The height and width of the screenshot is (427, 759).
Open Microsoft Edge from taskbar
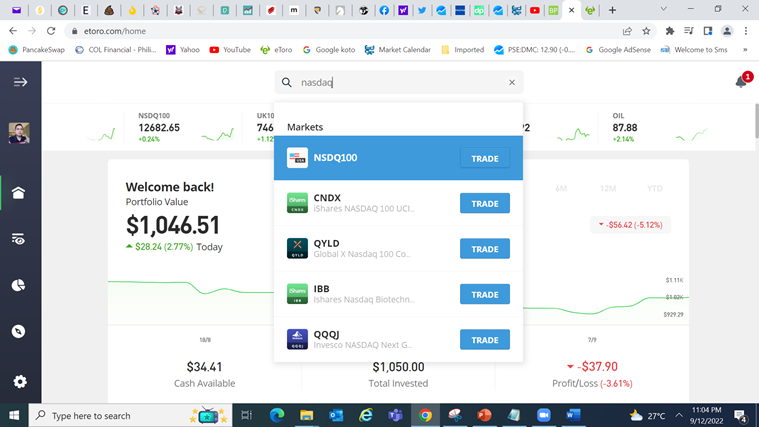(277, 415)
